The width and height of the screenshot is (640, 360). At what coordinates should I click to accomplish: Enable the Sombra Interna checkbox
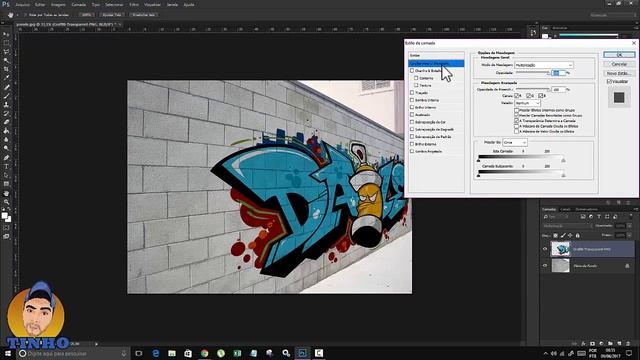click(x=412, y=100)
